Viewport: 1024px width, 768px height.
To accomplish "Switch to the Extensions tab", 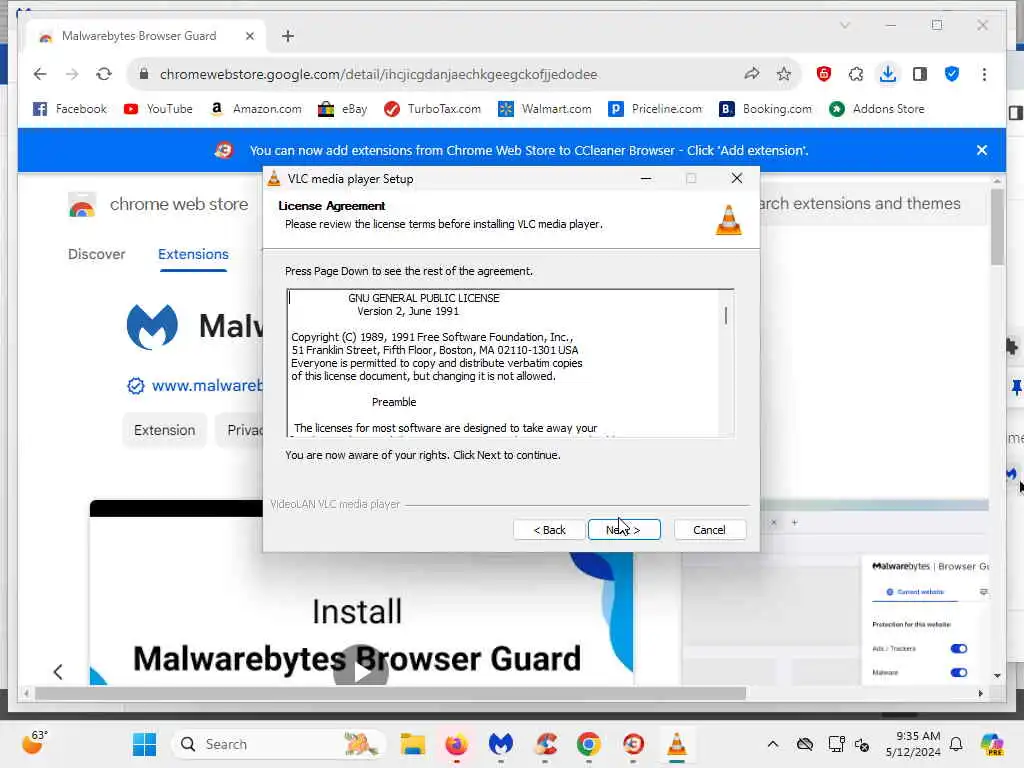I will [x=193, y=254].
